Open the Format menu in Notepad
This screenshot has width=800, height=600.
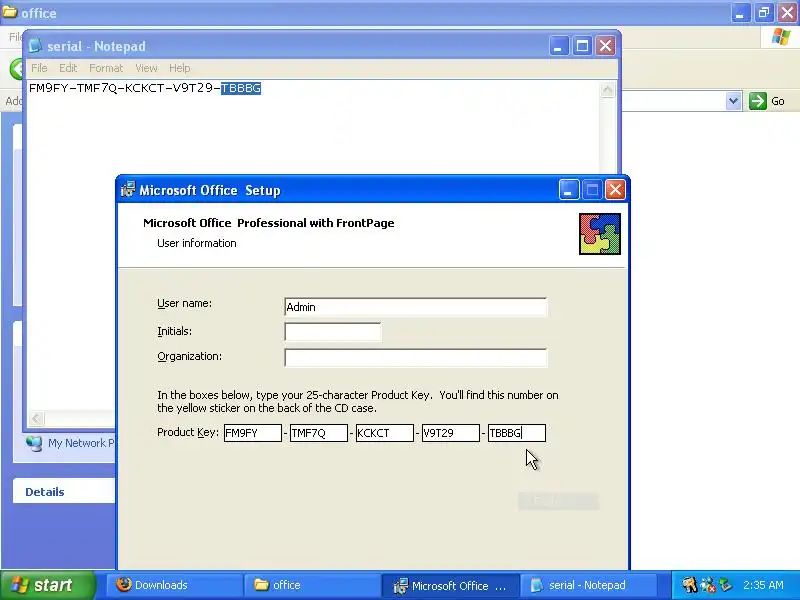tap(106, 68)
